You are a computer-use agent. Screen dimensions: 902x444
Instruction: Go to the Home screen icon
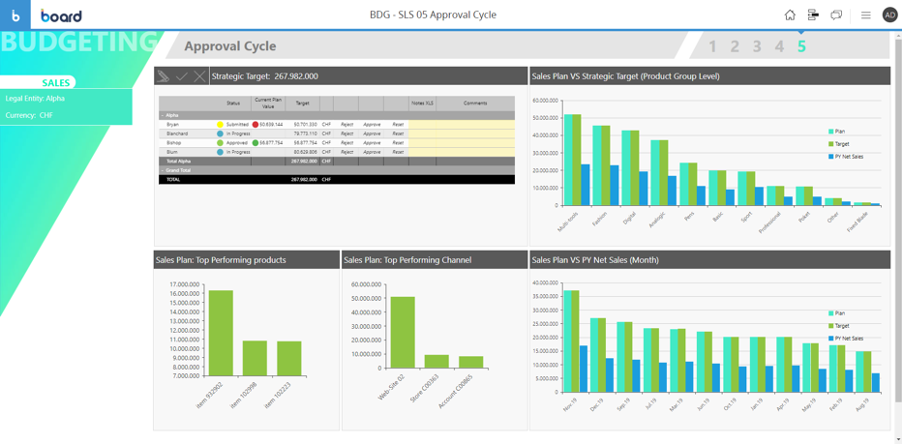pyautogui.click(x=790, y=15)
